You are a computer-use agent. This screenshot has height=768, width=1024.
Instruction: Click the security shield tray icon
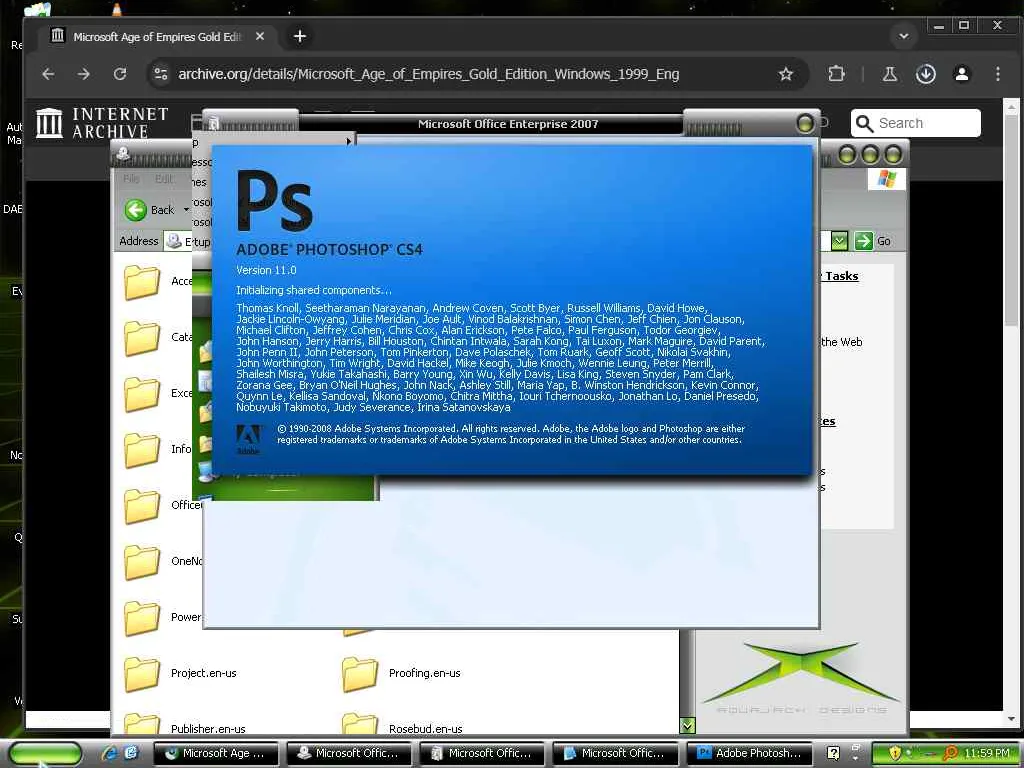[895, 753]
